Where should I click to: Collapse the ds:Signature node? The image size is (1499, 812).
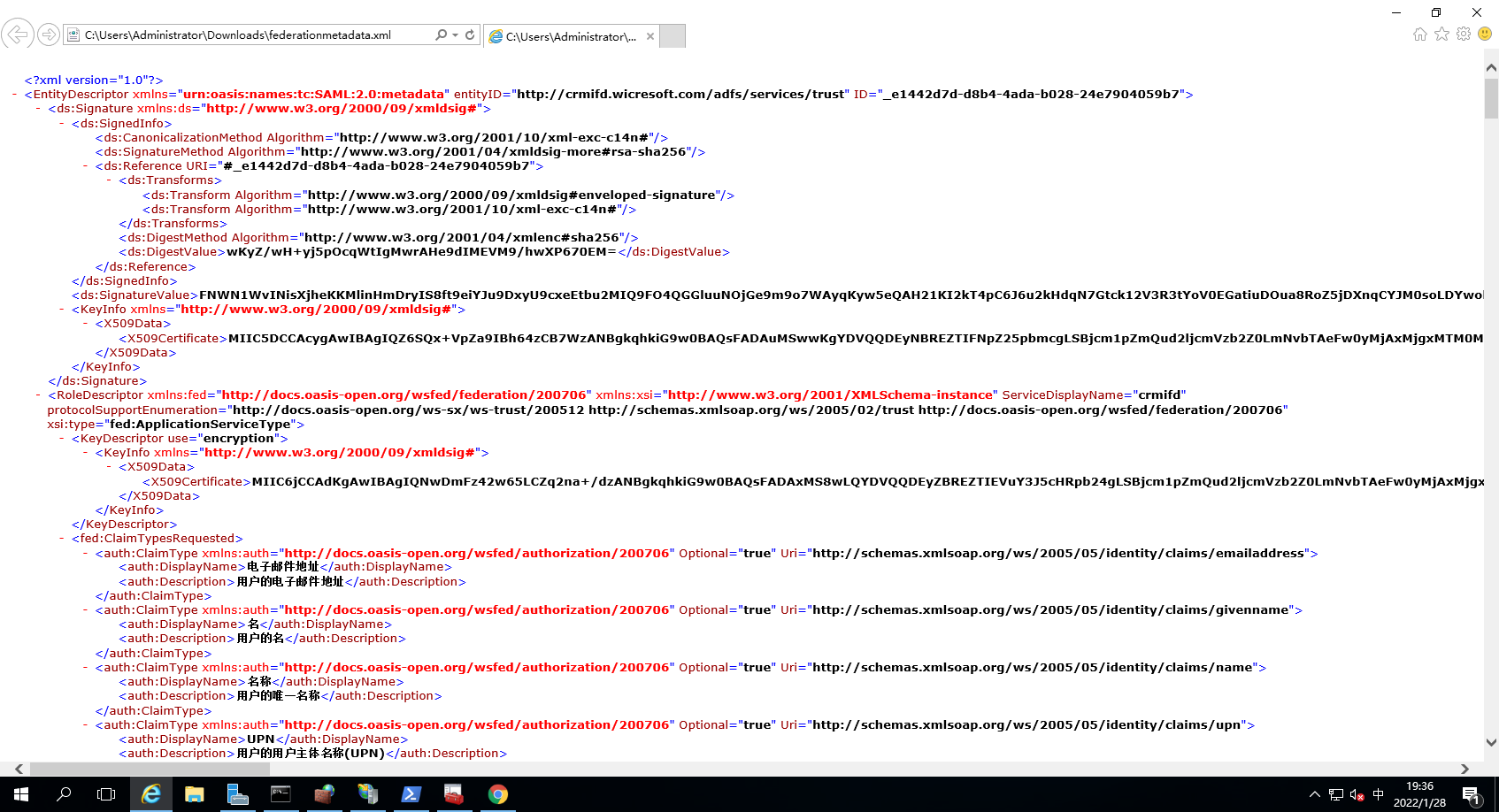38,109
